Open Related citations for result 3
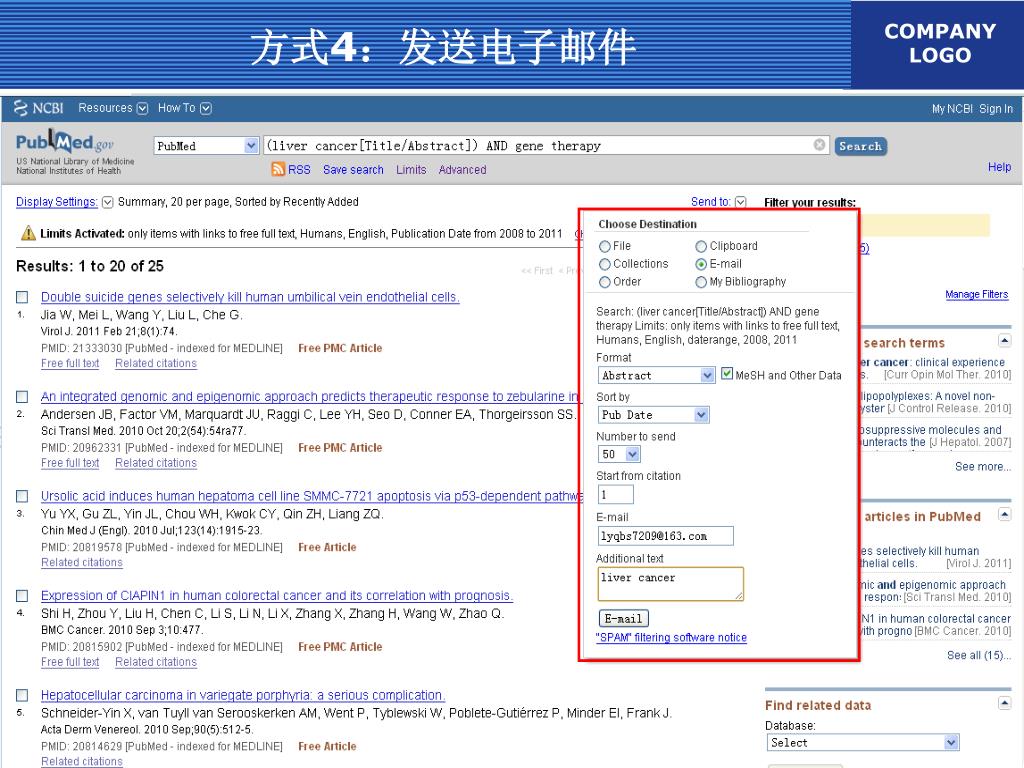 (82, 563)
